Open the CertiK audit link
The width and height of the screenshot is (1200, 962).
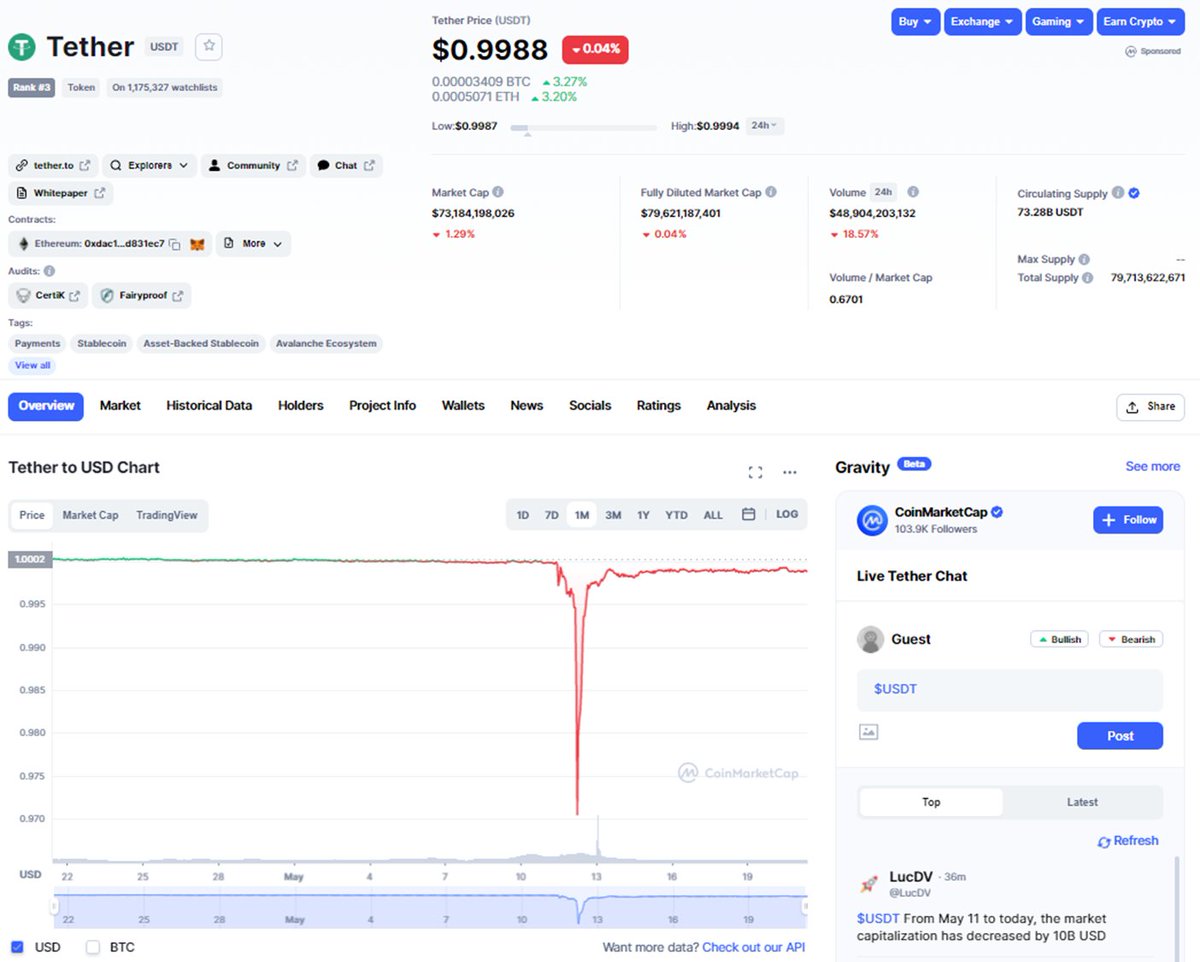(x=48, y=296)
